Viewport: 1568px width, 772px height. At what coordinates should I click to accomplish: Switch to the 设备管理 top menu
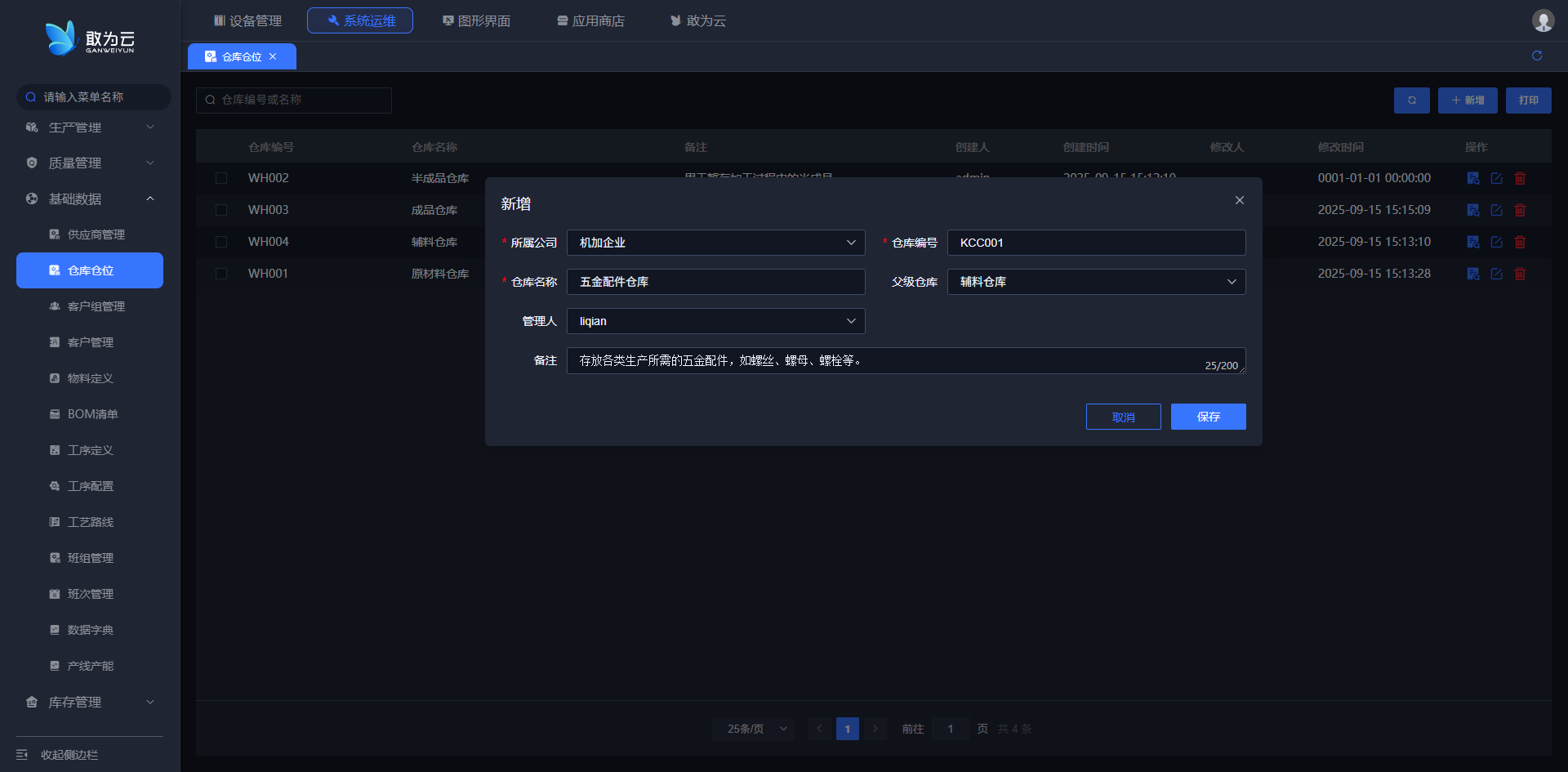(x=247, y=20)
